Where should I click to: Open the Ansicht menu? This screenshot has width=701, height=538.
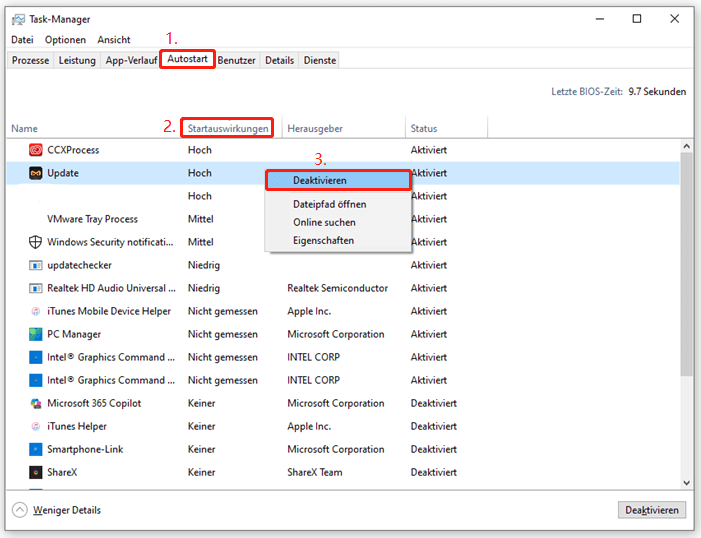tap(114, 40)
